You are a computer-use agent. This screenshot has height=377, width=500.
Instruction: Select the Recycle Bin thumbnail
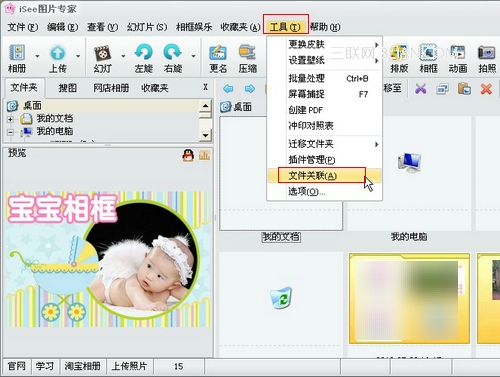[x=281, y=297]
